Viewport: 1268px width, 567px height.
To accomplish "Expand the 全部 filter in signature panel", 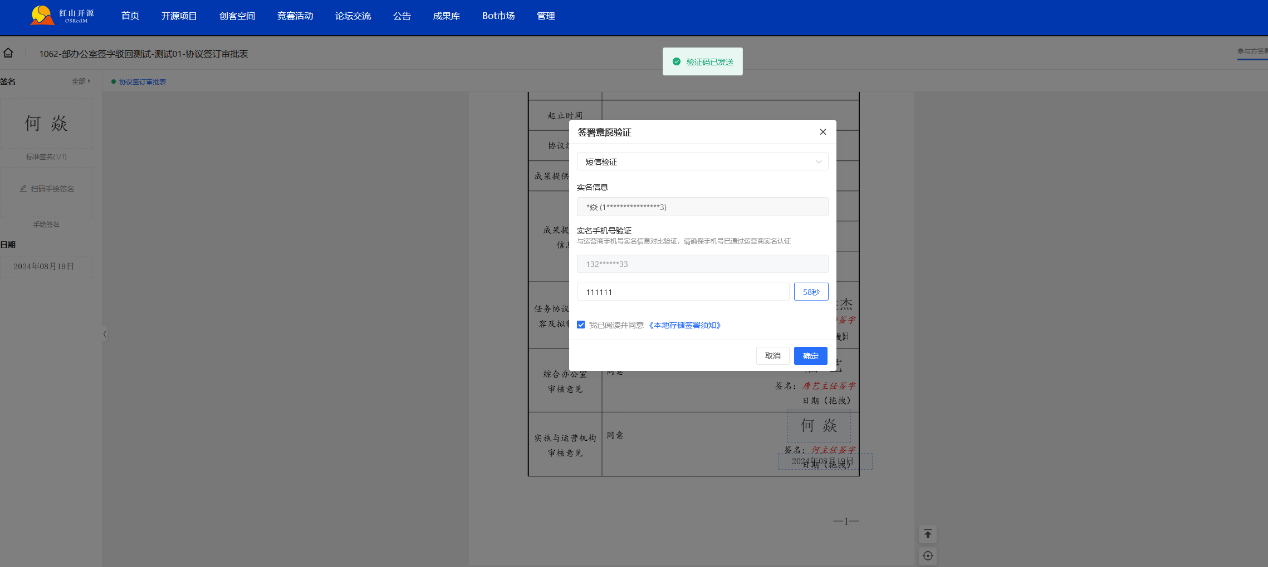I will [x=81, y=81].
